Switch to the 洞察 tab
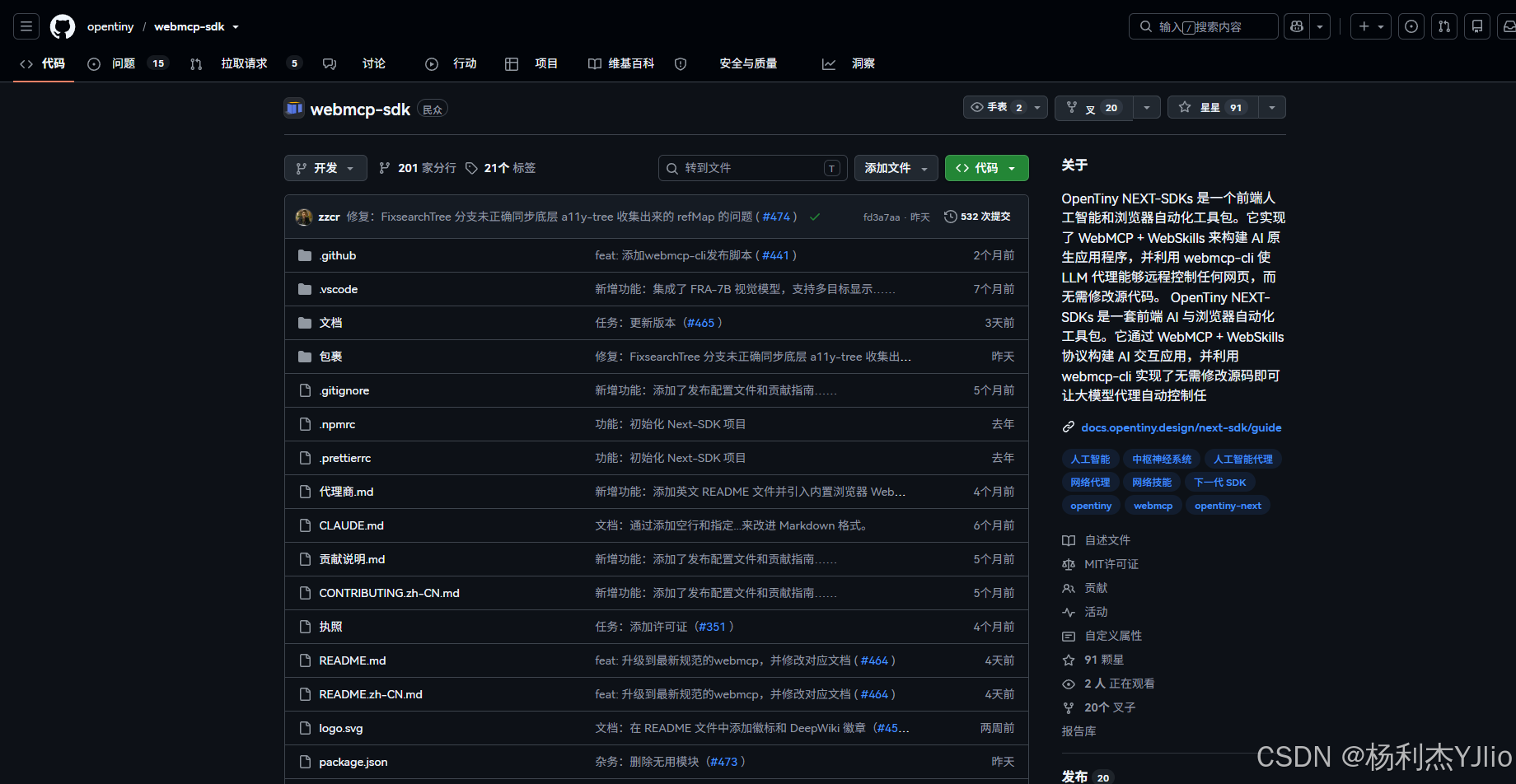The width and height of the screenshot is (1516, 784). tap(849, 63)
